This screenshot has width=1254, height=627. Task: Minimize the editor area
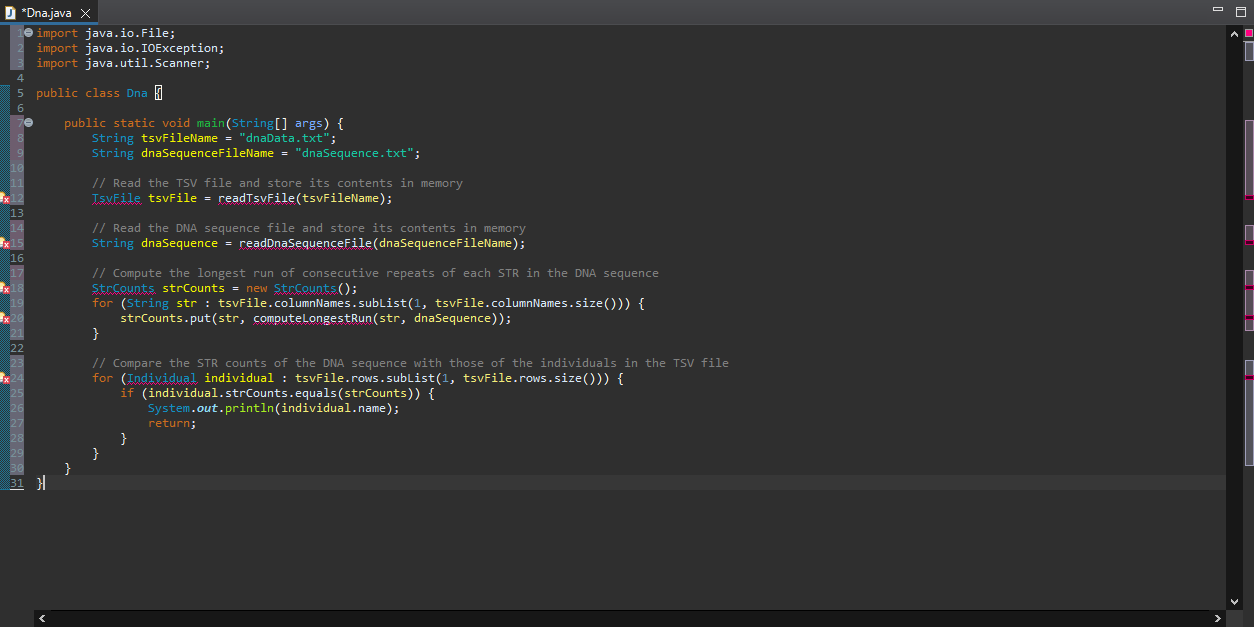1217,9
